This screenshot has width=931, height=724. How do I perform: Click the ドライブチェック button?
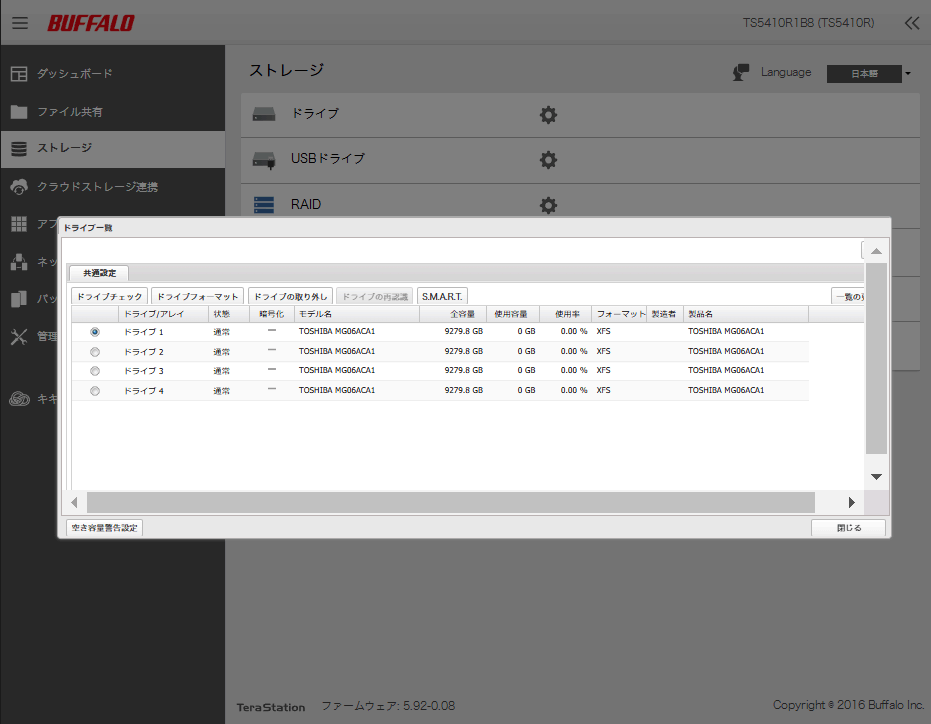[x=109, y=296]
